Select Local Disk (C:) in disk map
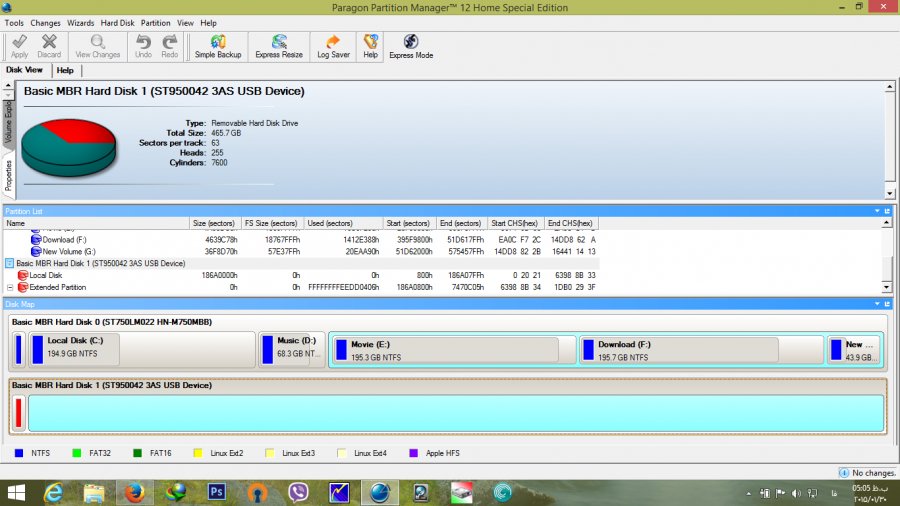900x506 pixels. click(142, 349)
